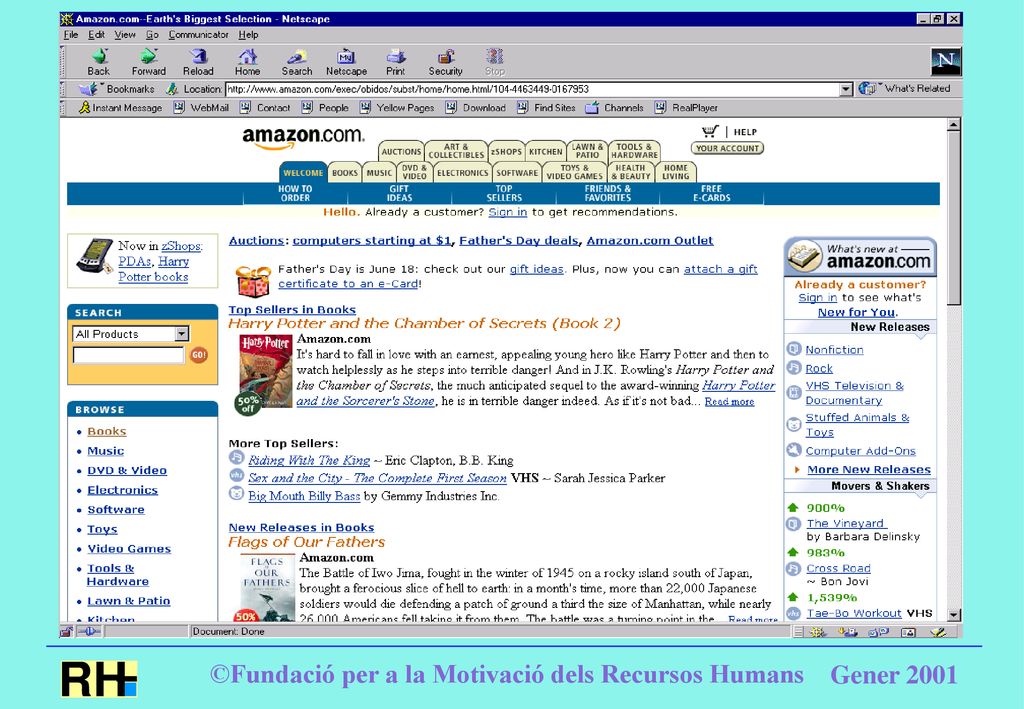
Task: Click the Netscape N logo
Action: [x=945, y=62]
